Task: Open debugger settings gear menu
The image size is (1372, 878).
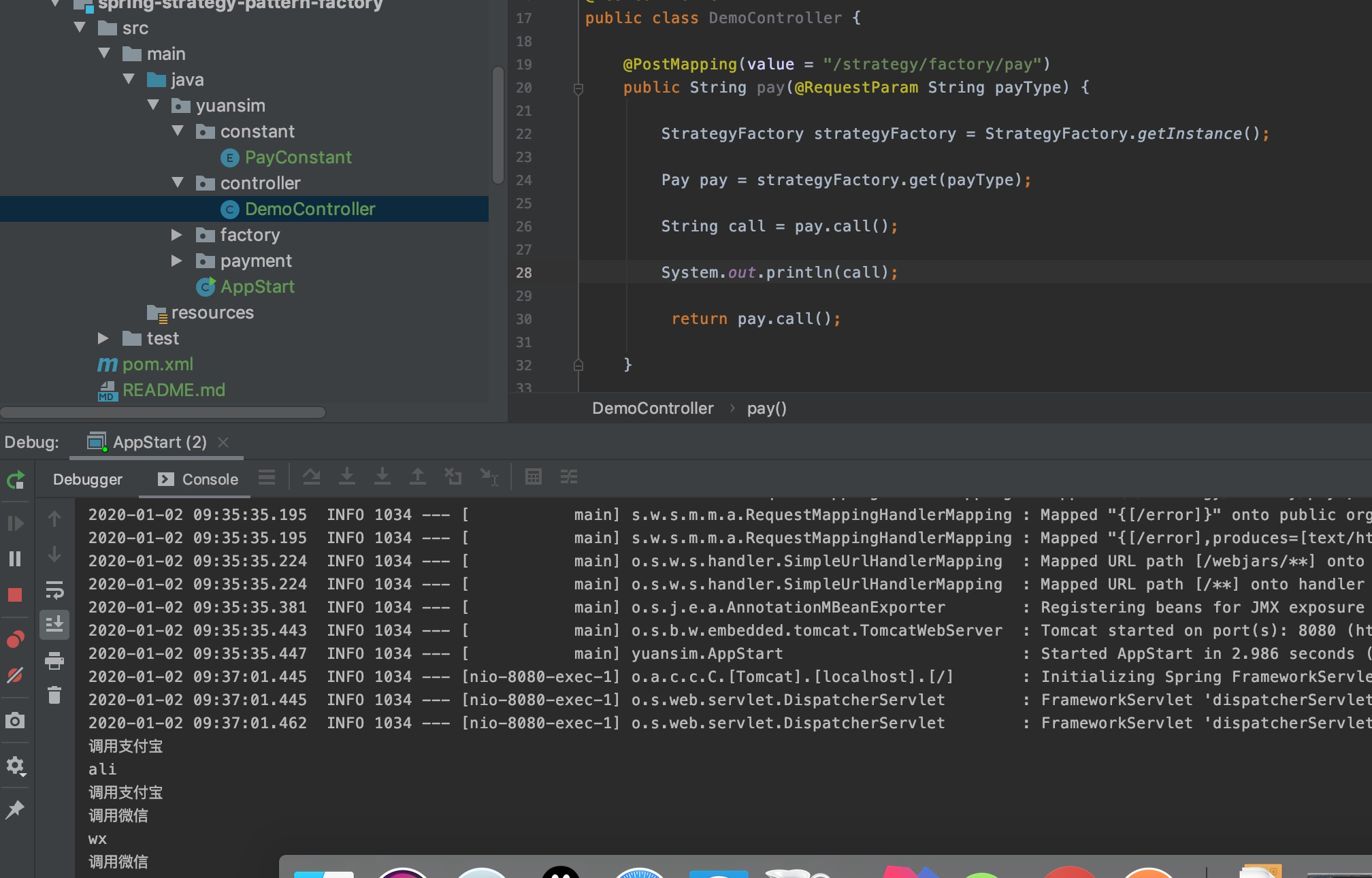Action: [x=15, y=766]
